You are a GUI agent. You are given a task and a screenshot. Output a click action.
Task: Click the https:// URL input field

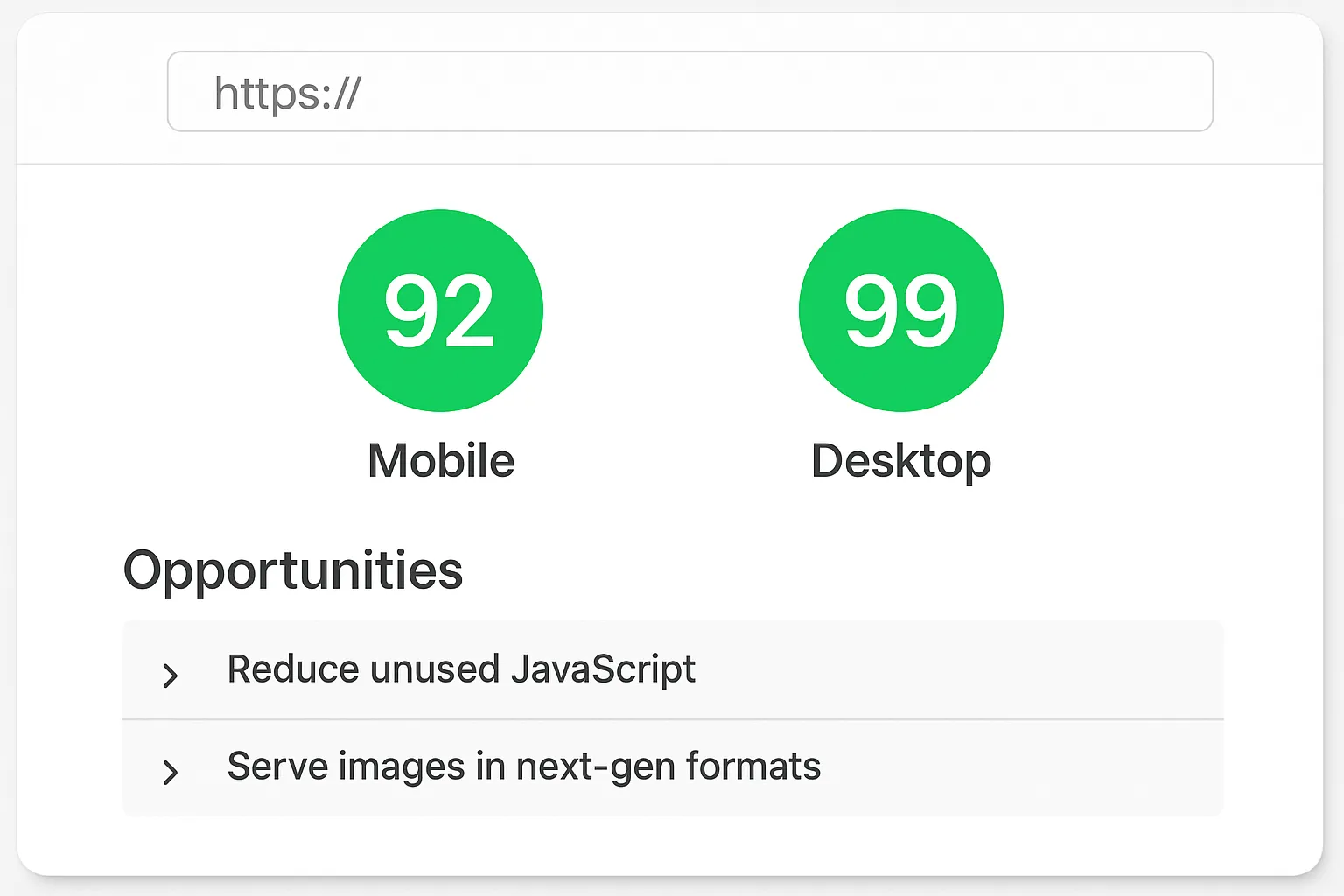click(x=689, y=92)
